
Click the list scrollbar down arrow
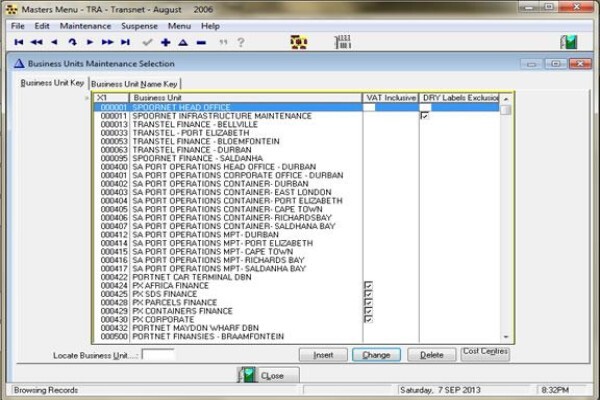click(x=506, y=337)
